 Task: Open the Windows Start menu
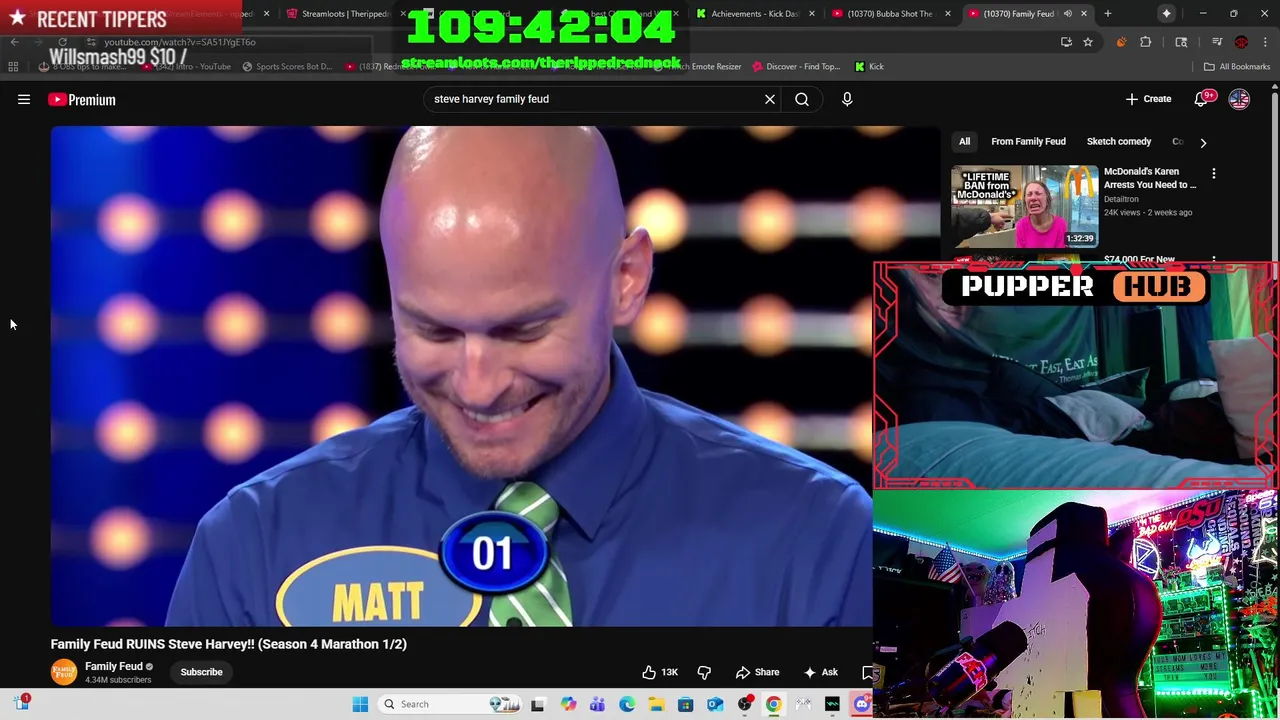click(360, 704)
